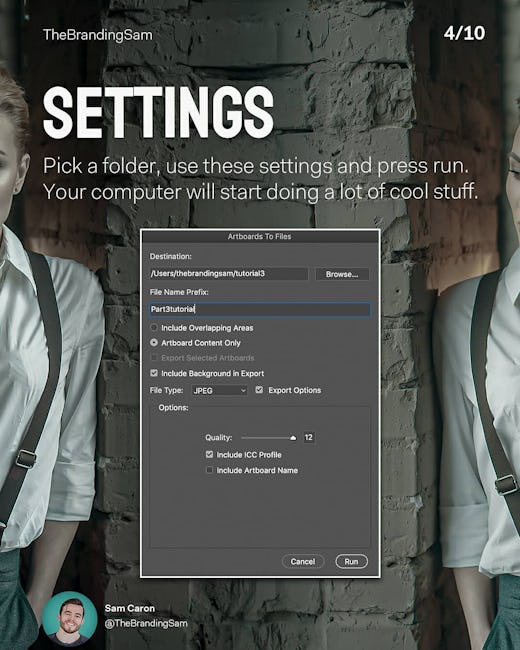Click the Browse... button

pos(342,274)
